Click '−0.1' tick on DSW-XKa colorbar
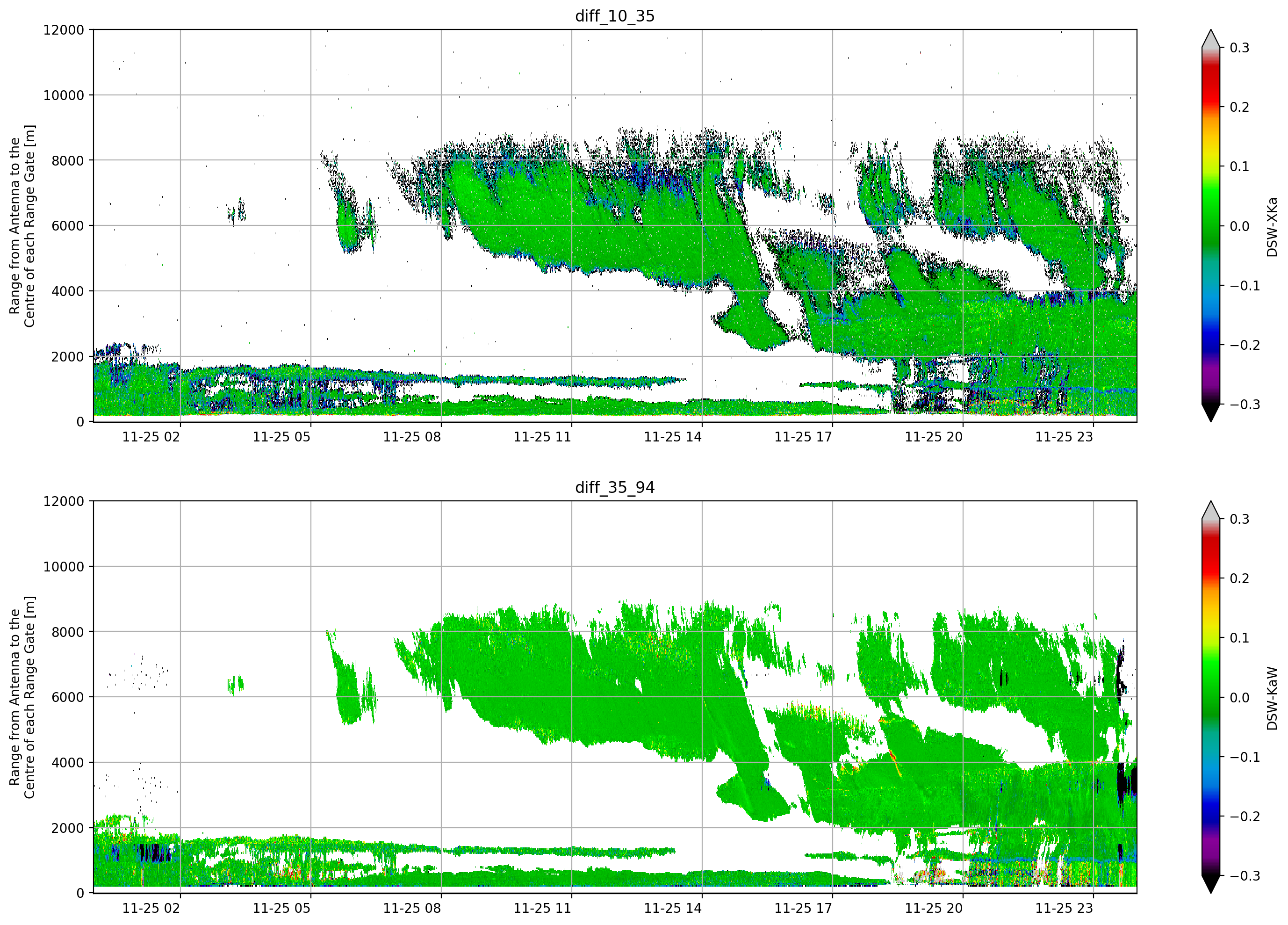1288x925 pixels. [1245, 286]
